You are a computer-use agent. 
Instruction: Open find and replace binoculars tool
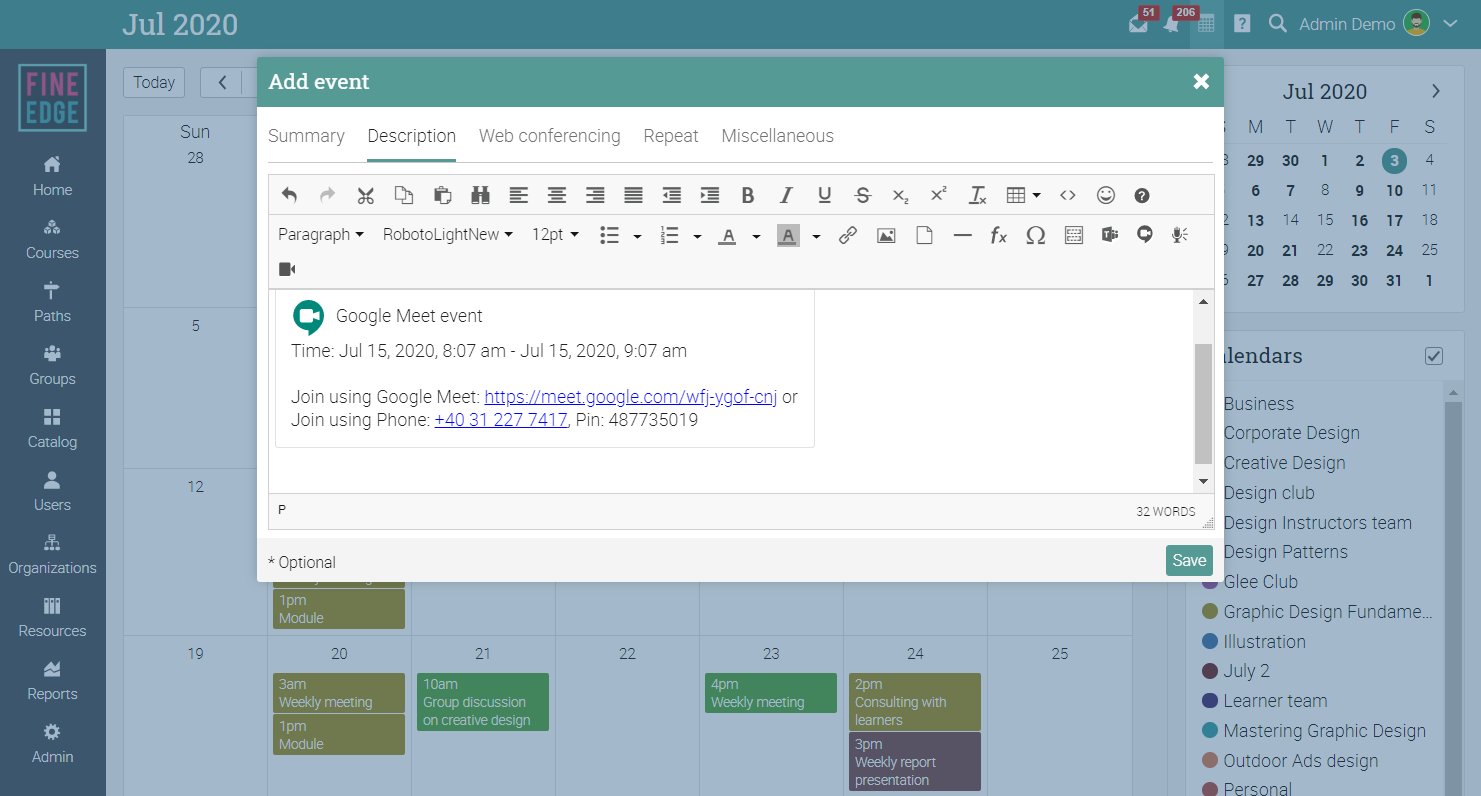[480, 196]
